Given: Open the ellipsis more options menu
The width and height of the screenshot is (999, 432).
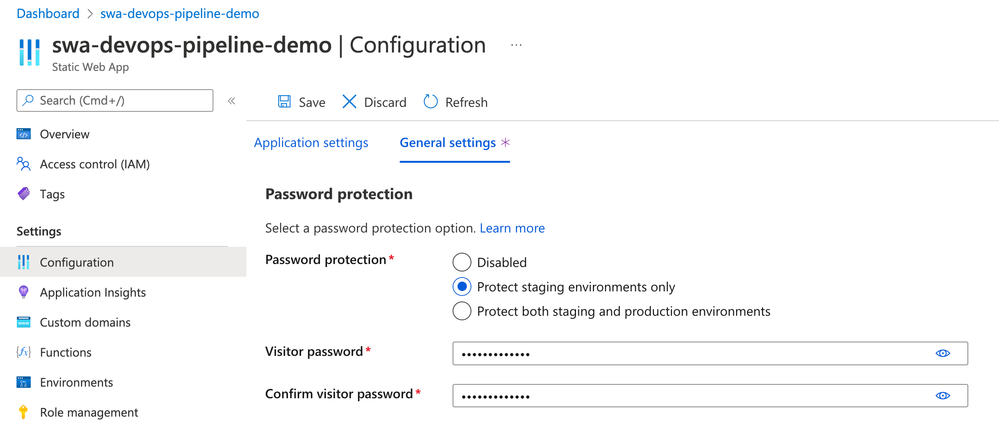Looking at the screenshot, I should click(516, 46).
